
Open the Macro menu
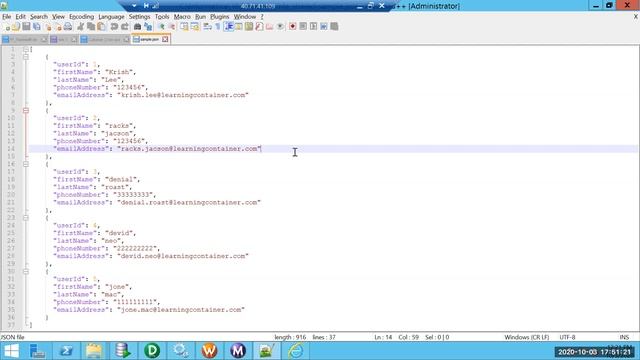pyautogui.click(x=182, y=17)
